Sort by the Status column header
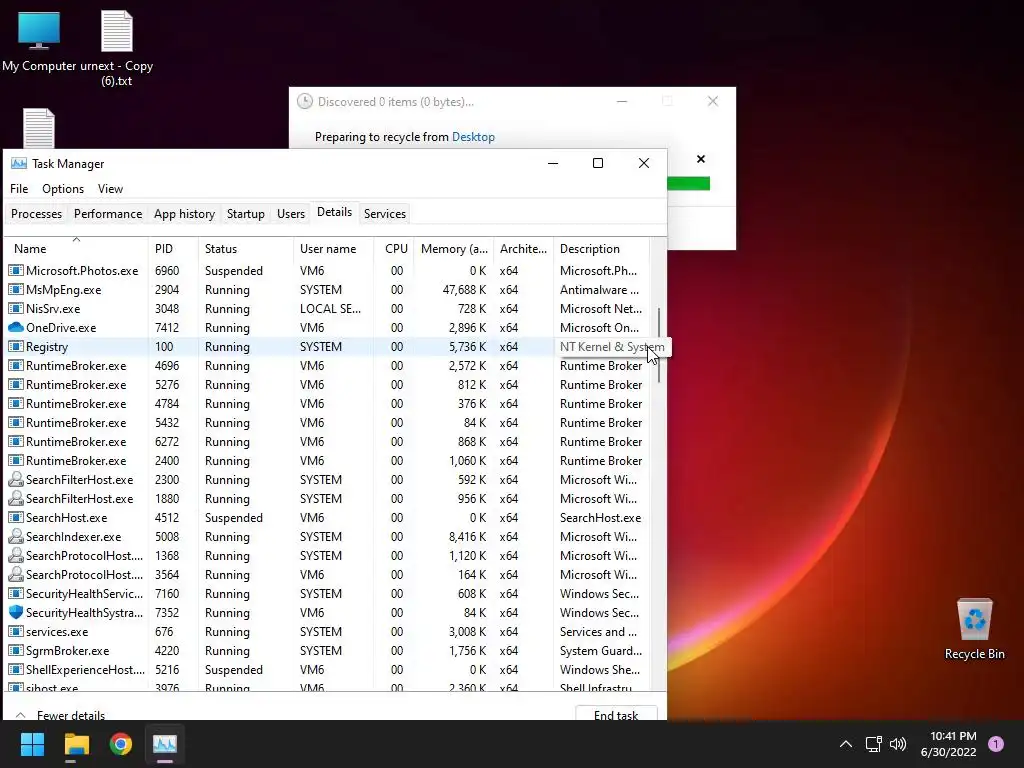 click(x=245, y=249)
